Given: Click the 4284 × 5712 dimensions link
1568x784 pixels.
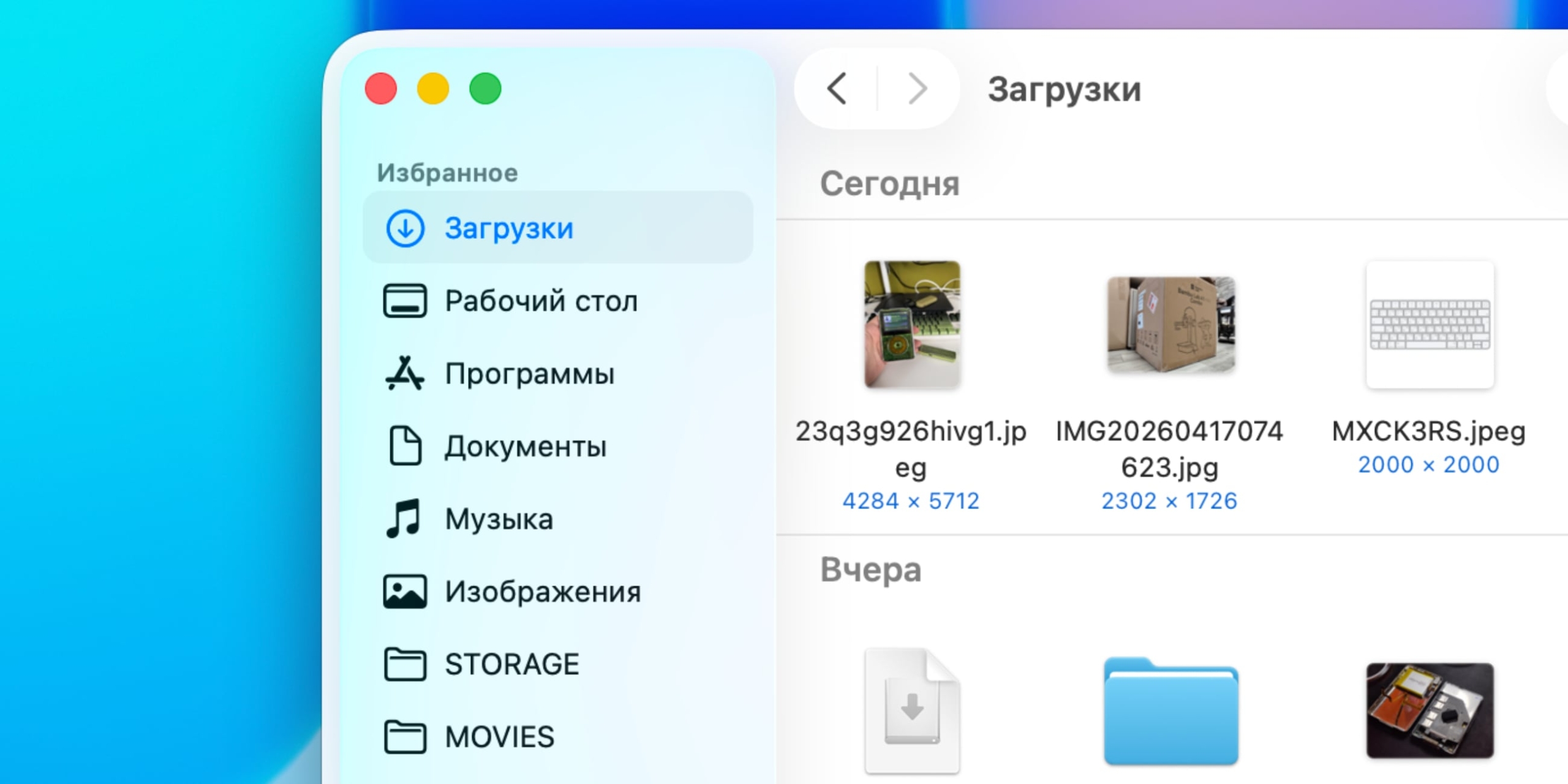Looking at the screenshot, I should [x=911, y=500].
